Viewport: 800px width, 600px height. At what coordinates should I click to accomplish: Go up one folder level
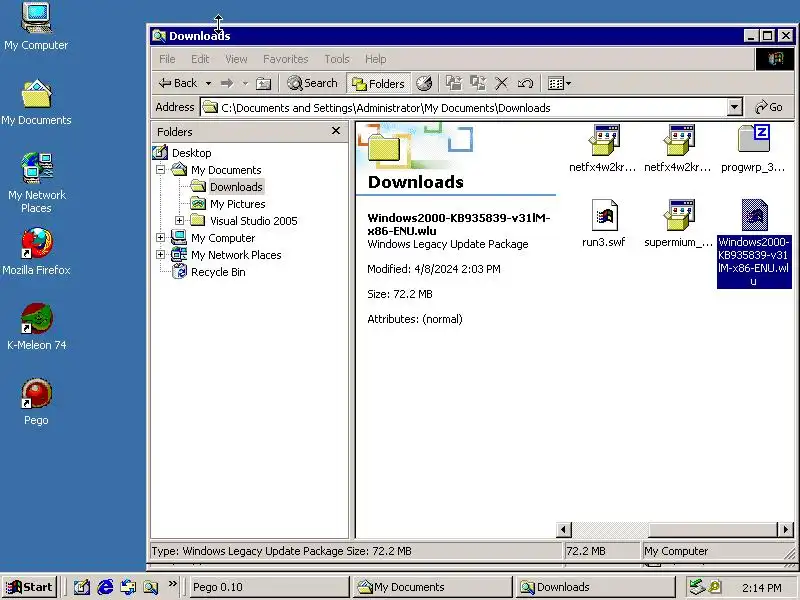(263, 83)
